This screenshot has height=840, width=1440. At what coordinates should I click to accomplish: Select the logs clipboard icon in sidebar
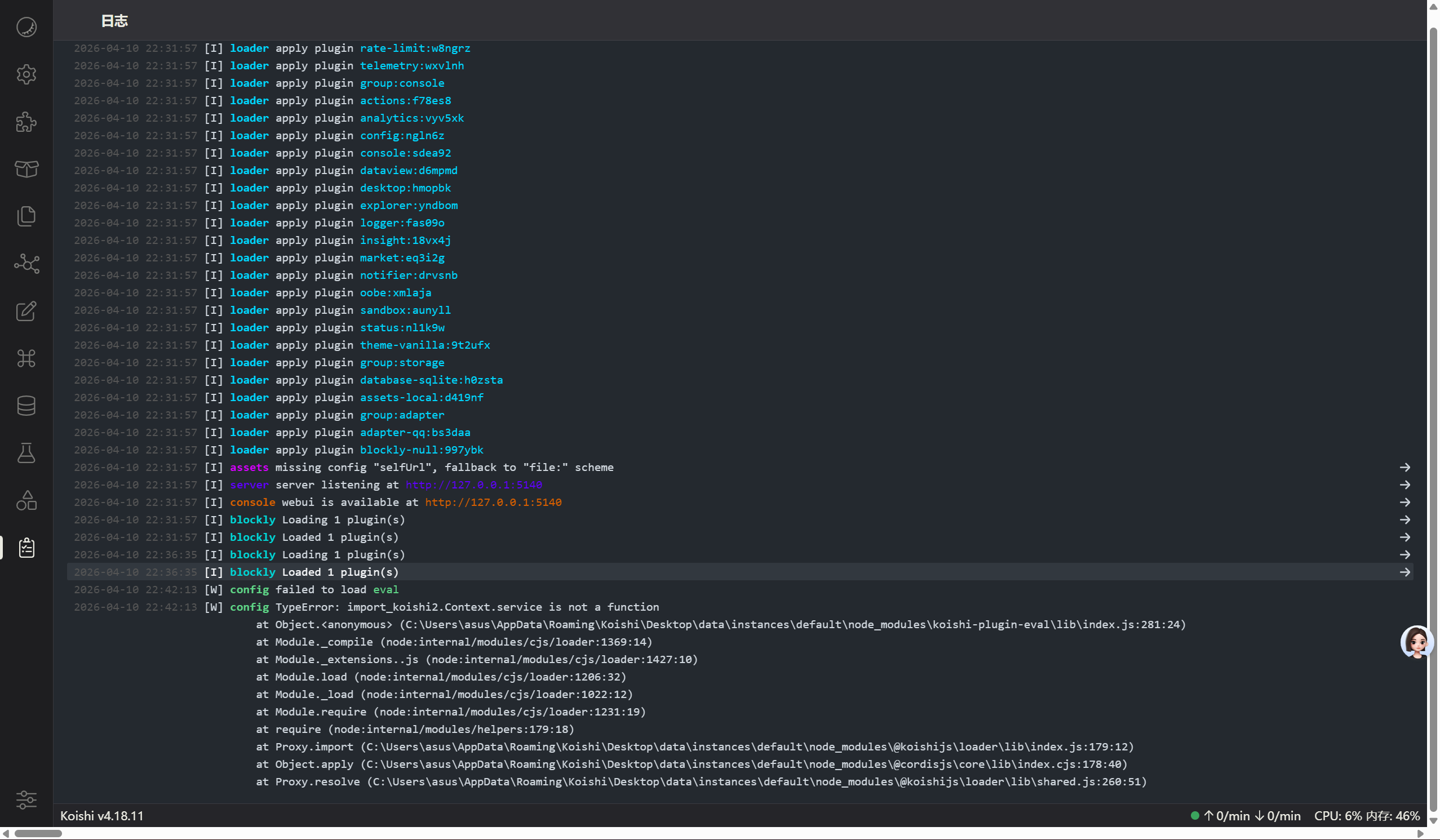click(x=26, y=548)
